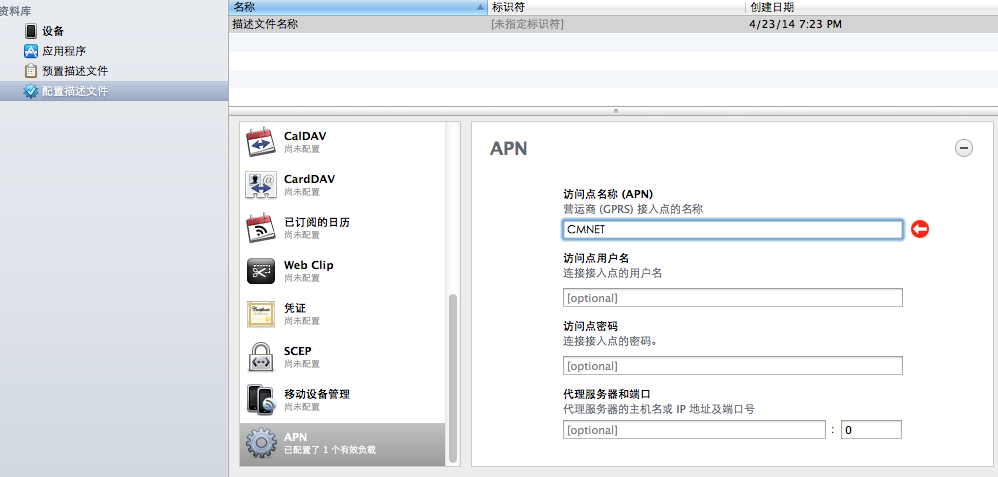Remove the APN payload with the minus button
The width and height of the screenshot is (998, 477).
coord(964,148)
